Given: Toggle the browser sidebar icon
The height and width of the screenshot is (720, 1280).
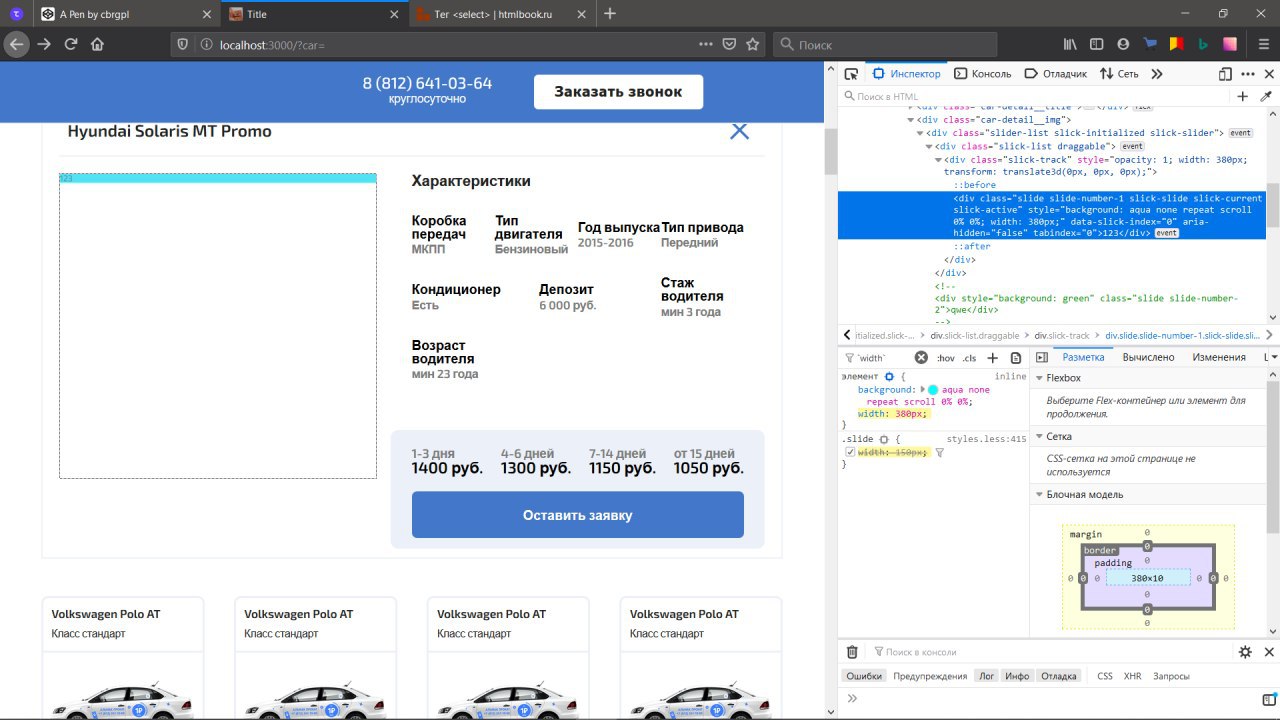Looking at the screenshot, I should [x=1097, y=44].
